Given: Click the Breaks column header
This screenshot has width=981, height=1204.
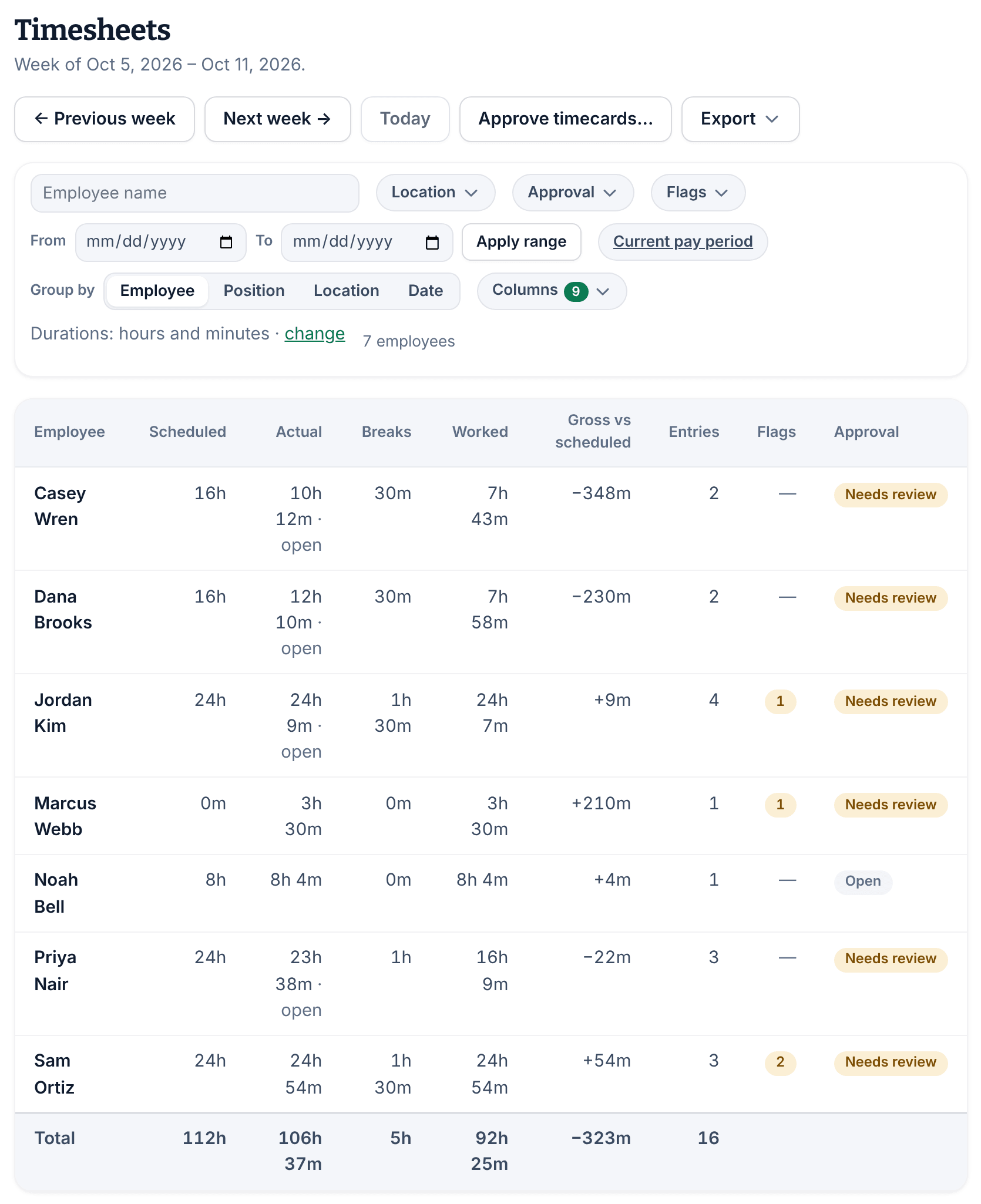Looking at the screenshot, I should click(387, 432).
